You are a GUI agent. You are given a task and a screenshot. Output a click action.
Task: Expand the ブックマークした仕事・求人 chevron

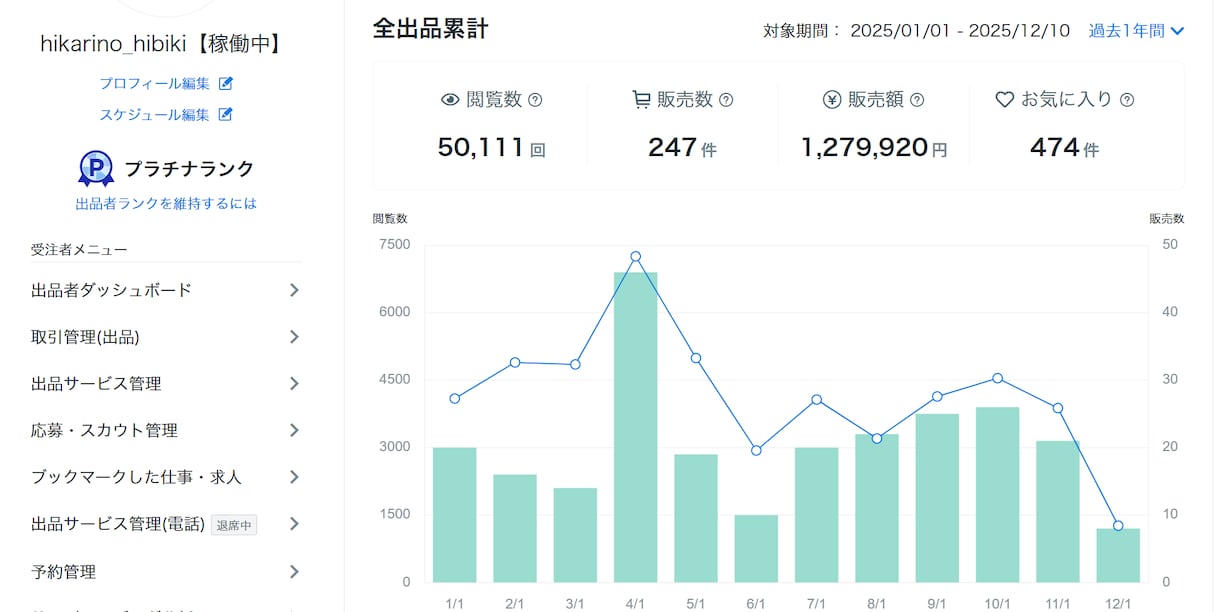[x=294, y=477]
